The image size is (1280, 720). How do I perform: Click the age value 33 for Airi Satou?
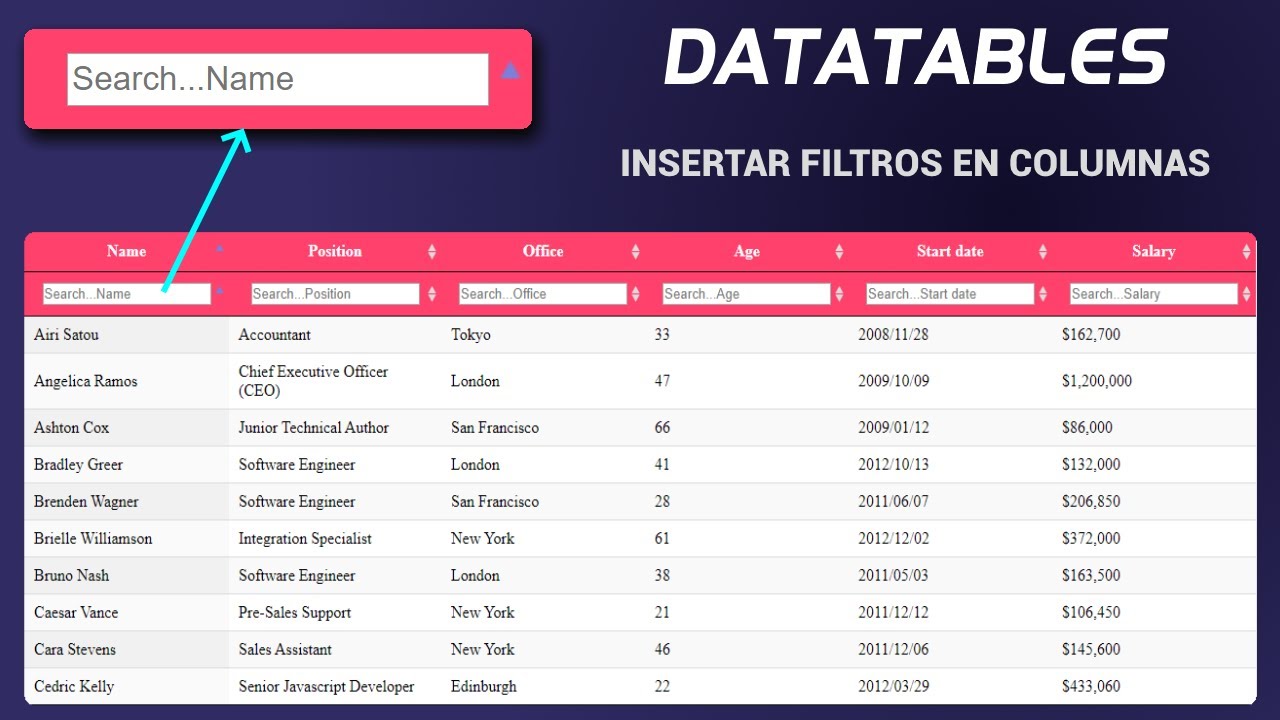[662, 335]
